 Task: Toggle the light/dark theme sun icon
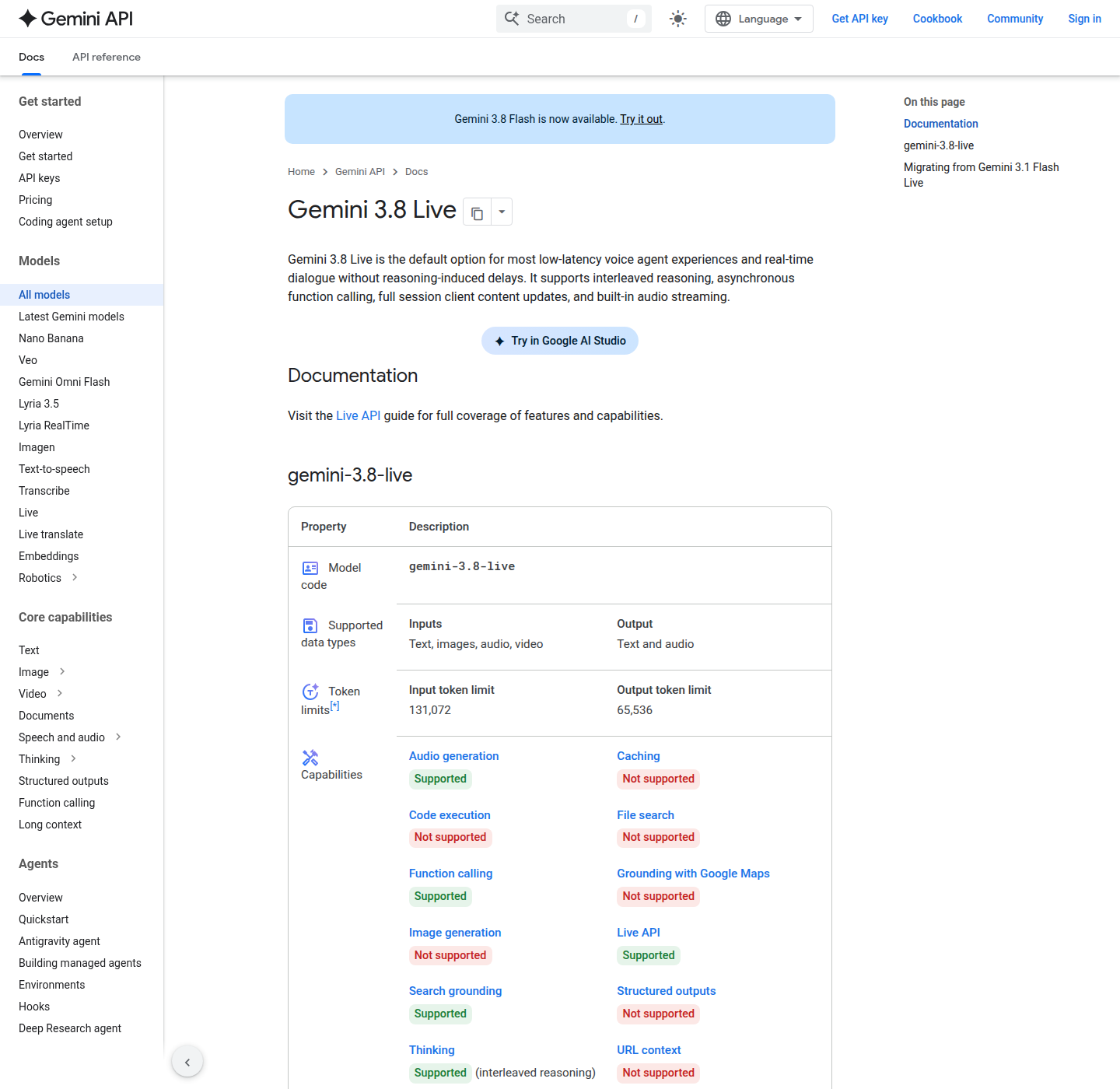[x=678, y=19]
